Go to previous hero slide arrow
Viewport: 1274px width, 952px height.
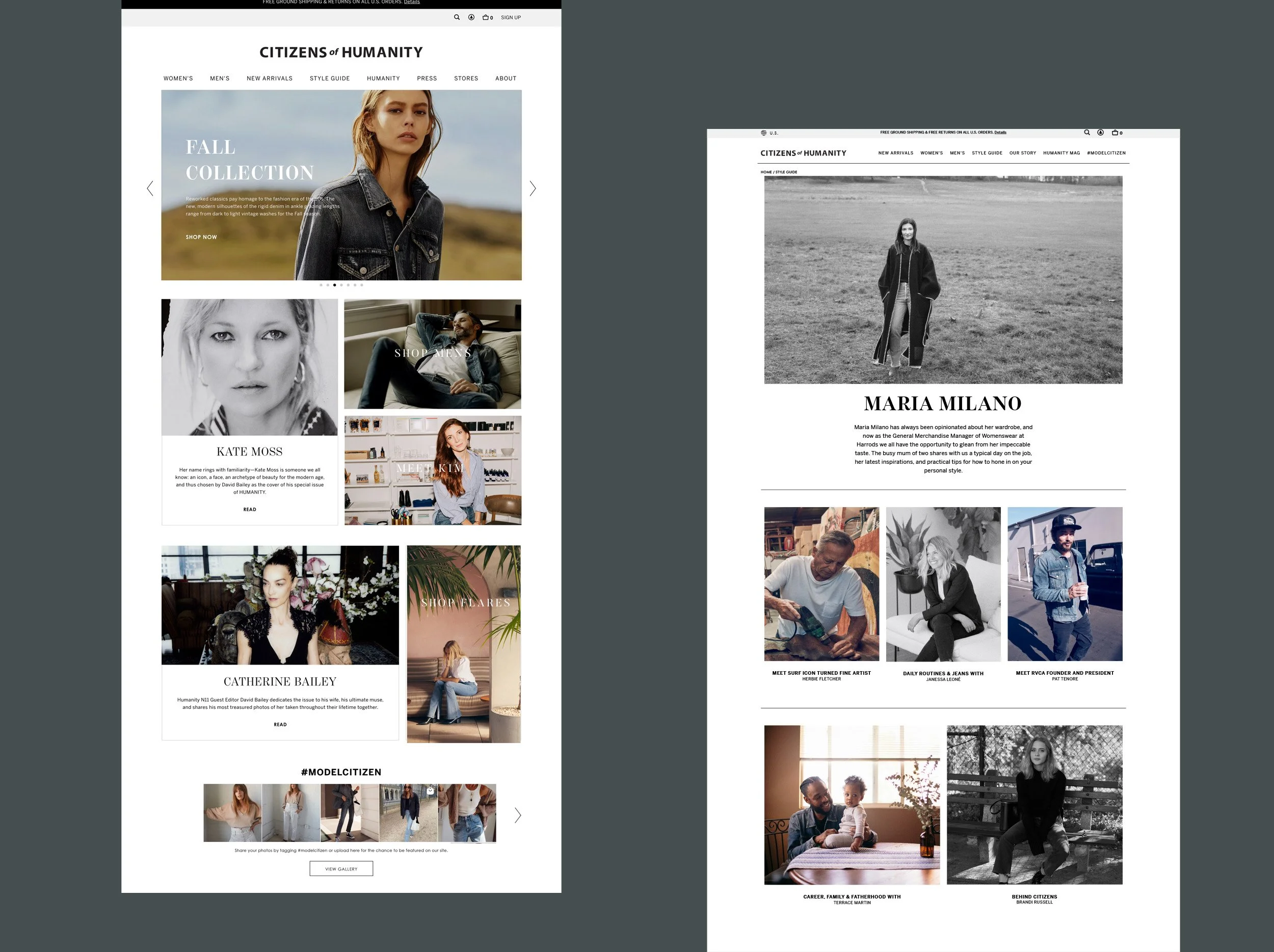click(x=150, y=189)
